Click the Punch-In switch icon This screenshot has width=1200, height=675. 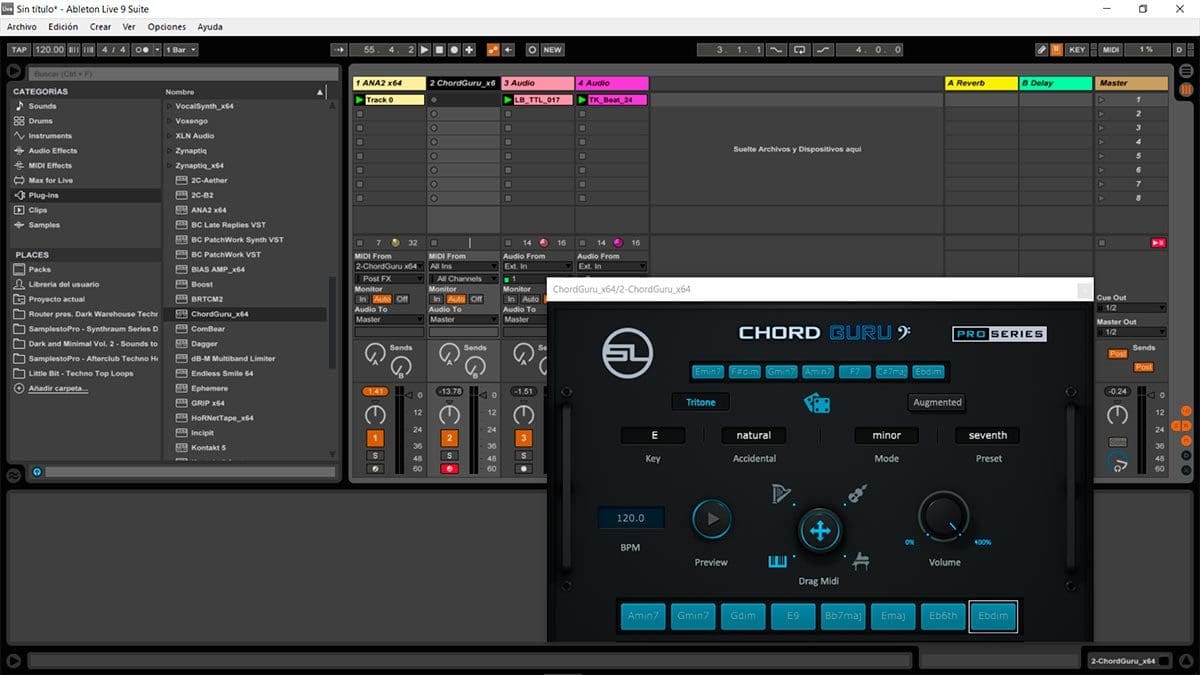coord(776,49)
